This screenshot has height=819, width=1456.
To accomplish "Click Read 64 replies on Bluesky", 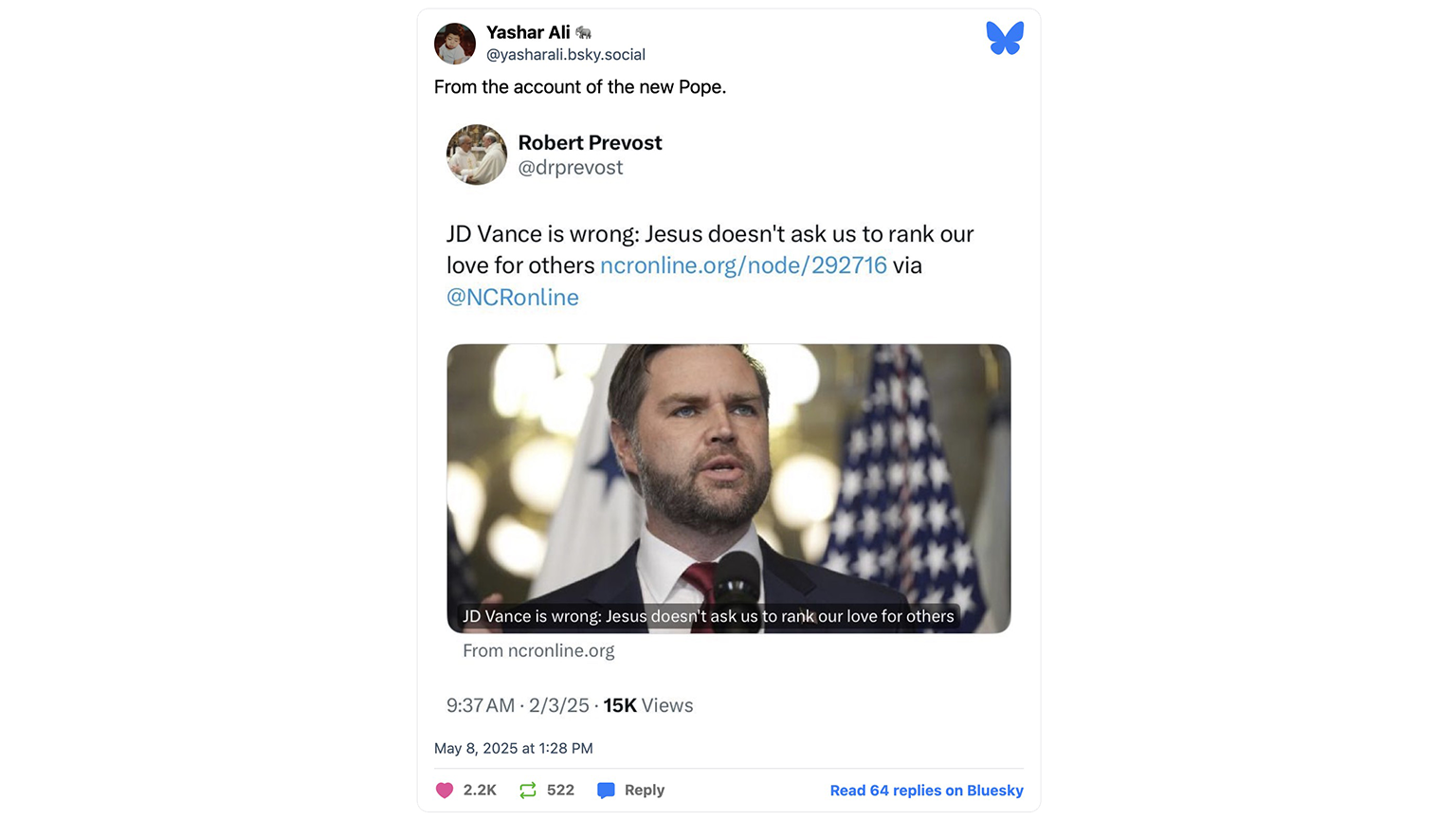I will coord(926,791).
